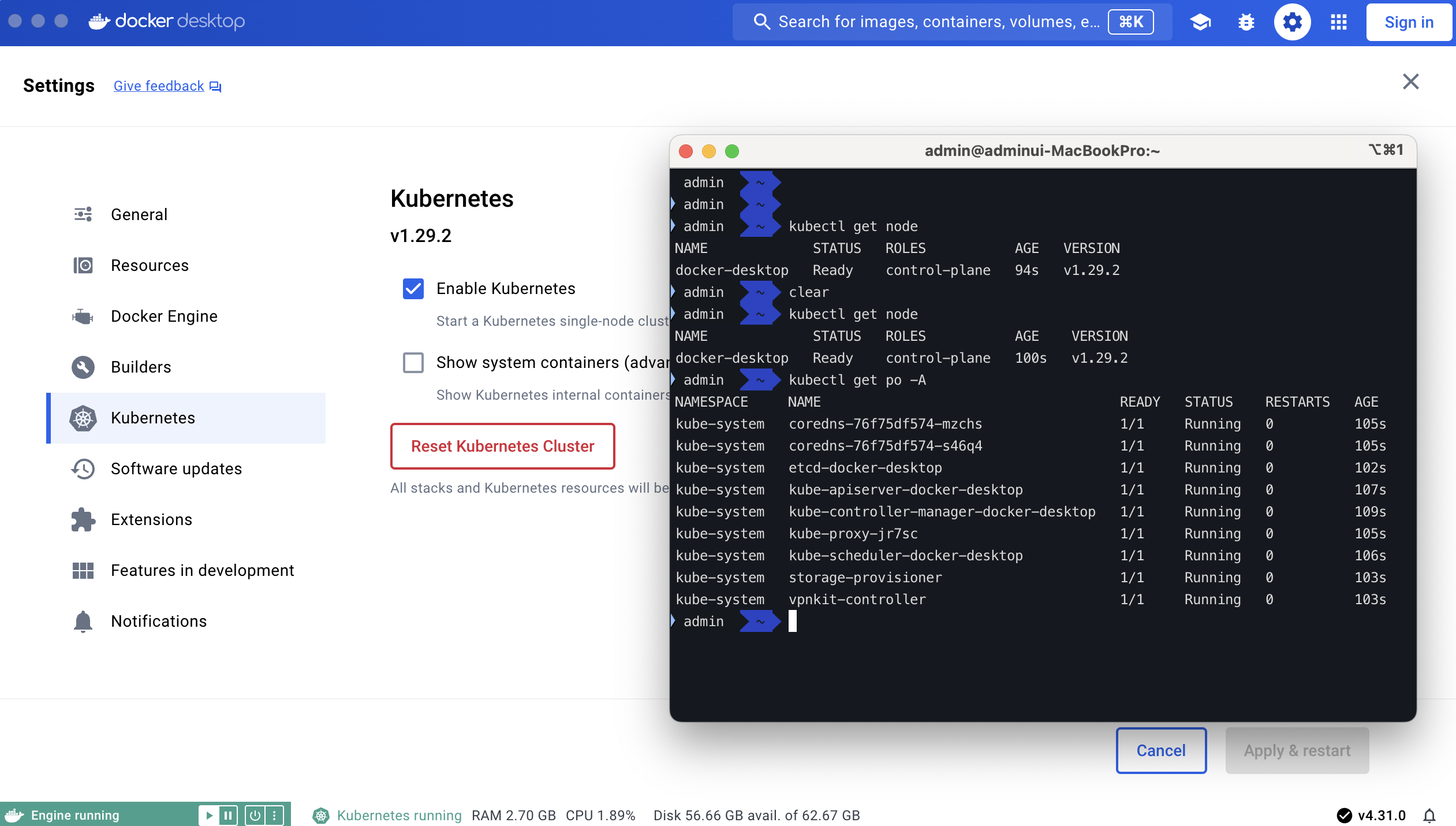Click the Cancel button
Viewport: 1456px width, 826px height.
[1161, 750]
